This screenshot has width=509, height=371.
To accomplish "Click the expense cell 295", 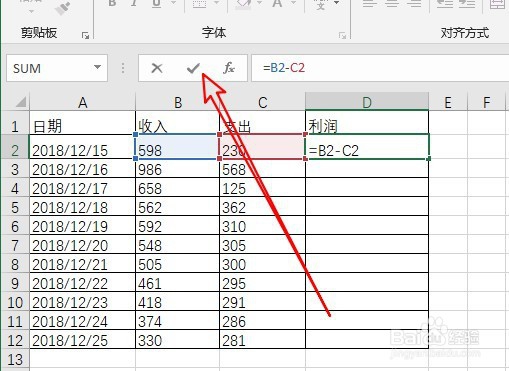I will (x=263, y=282).
